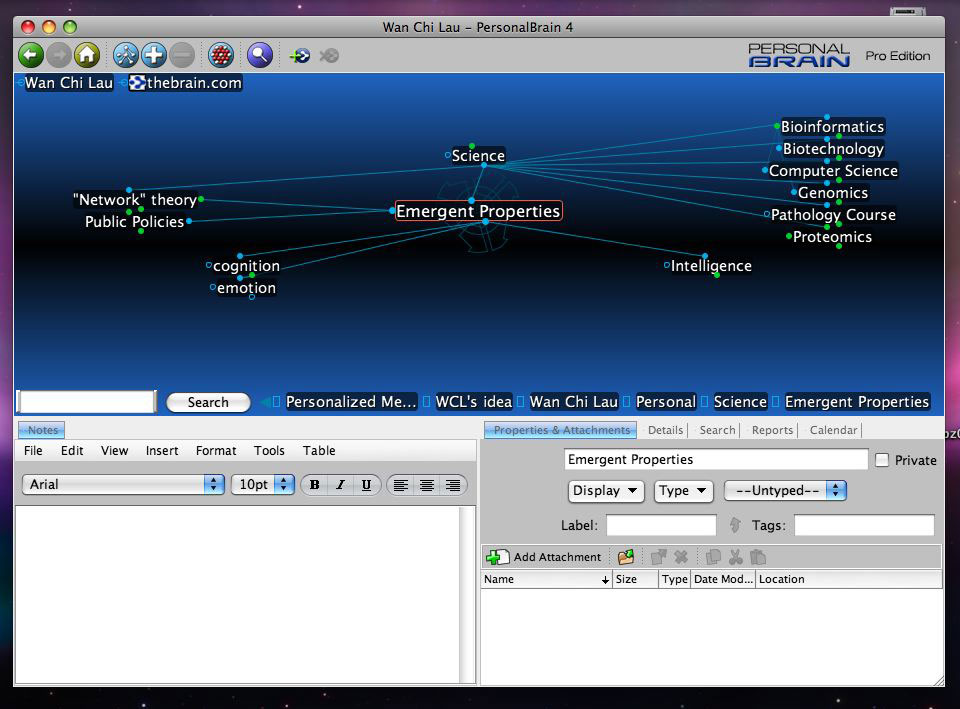Align note text to the left

pyautogui.click(x=401, y=485)
